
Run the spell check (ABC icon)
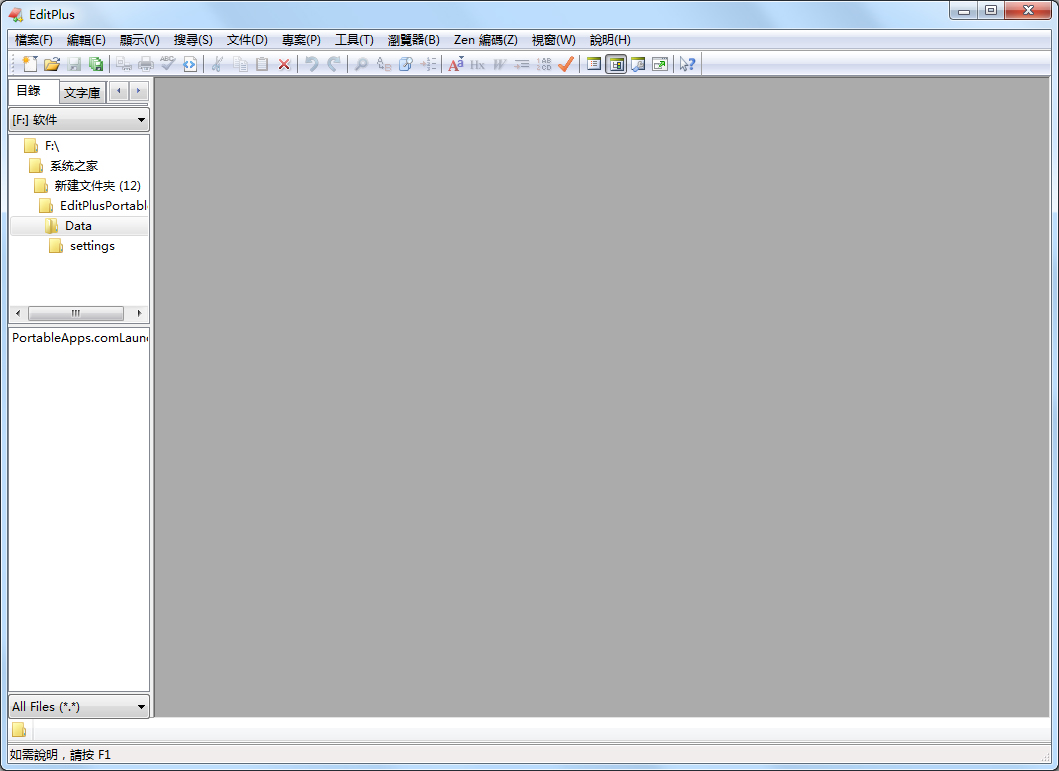coord(167,64)
